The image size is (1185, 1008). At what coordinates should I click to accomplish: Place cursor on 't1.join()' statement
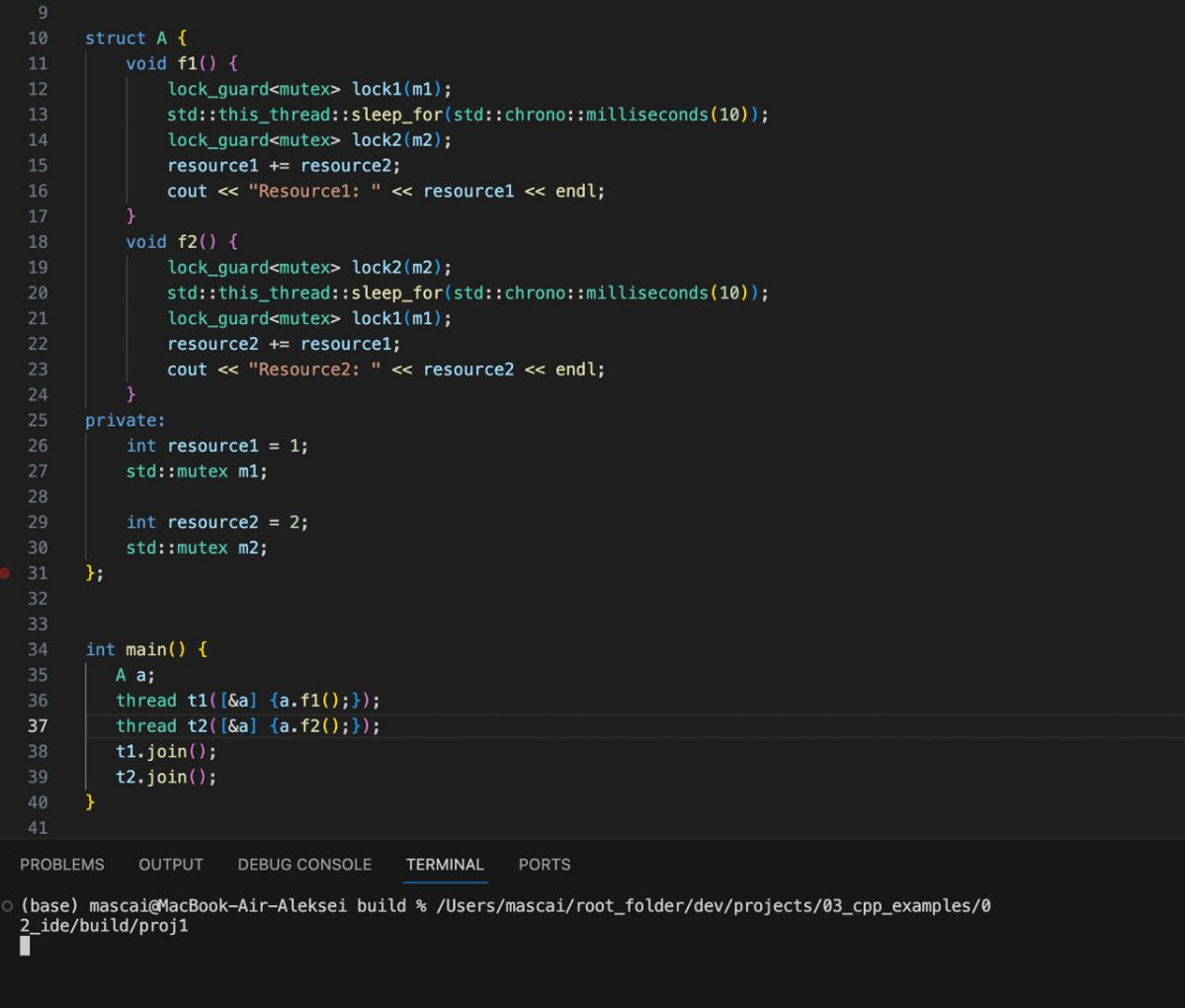165,752
